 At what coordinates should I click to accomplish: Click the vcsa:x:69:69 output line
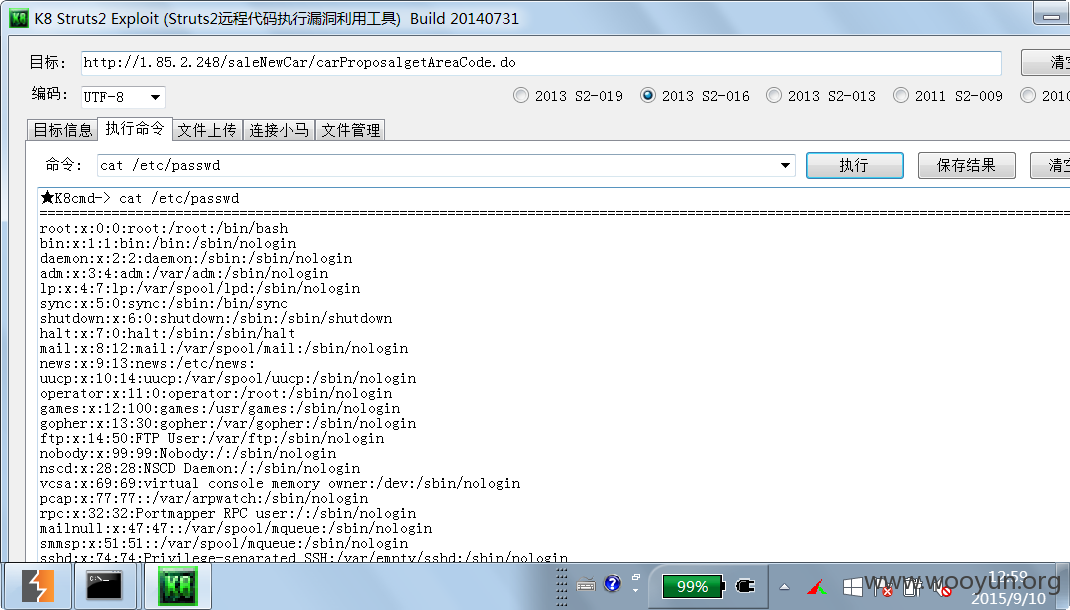(280, 484)
